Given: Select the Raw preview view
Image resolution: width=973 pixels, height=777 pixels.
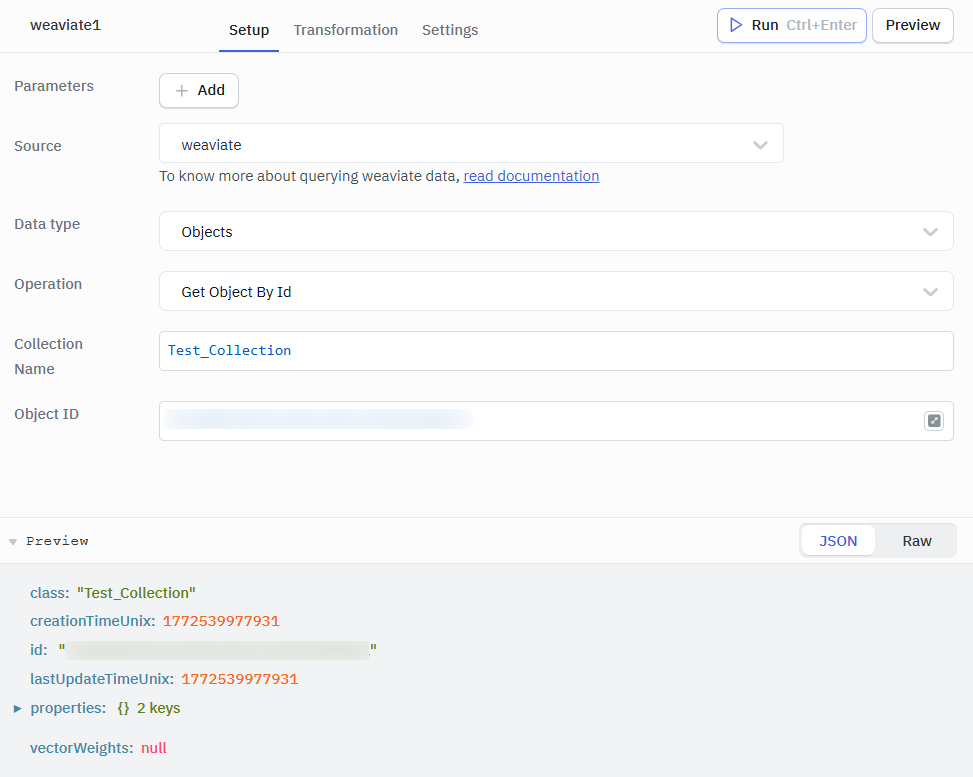Looking at the screenshot, I should tap(917, 541).
